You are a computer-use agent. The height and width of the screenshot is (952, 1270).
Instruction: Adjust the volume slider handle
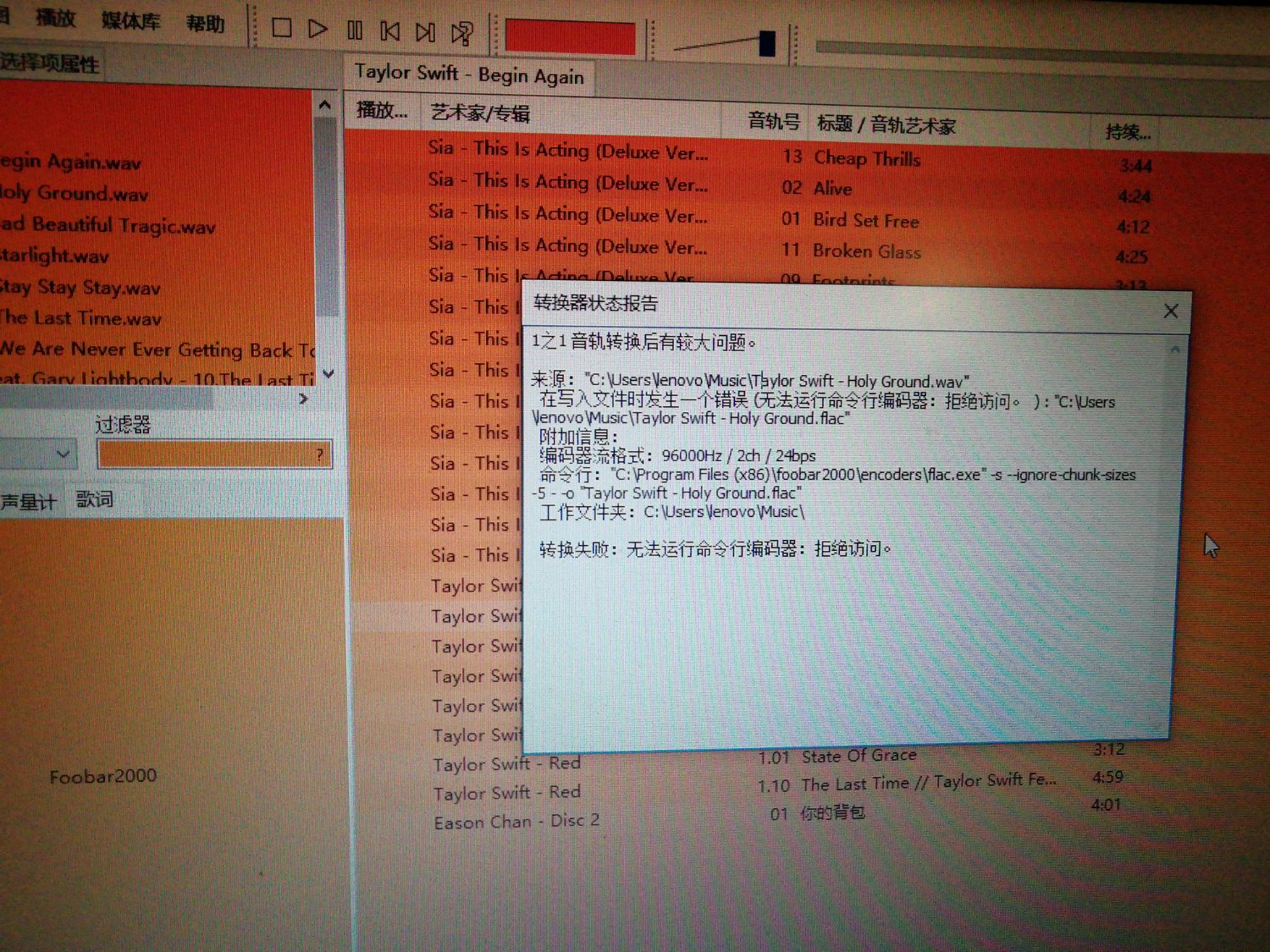click(767, 43)
